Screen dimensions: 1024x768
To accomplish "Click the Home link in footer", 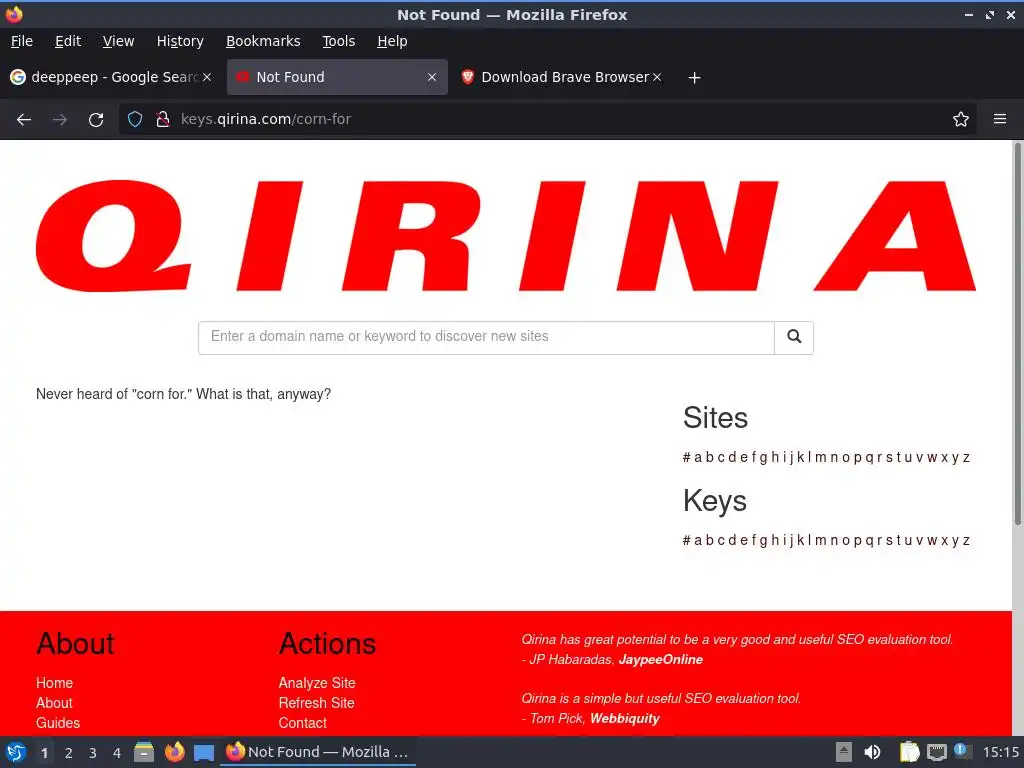I will 54,683.
